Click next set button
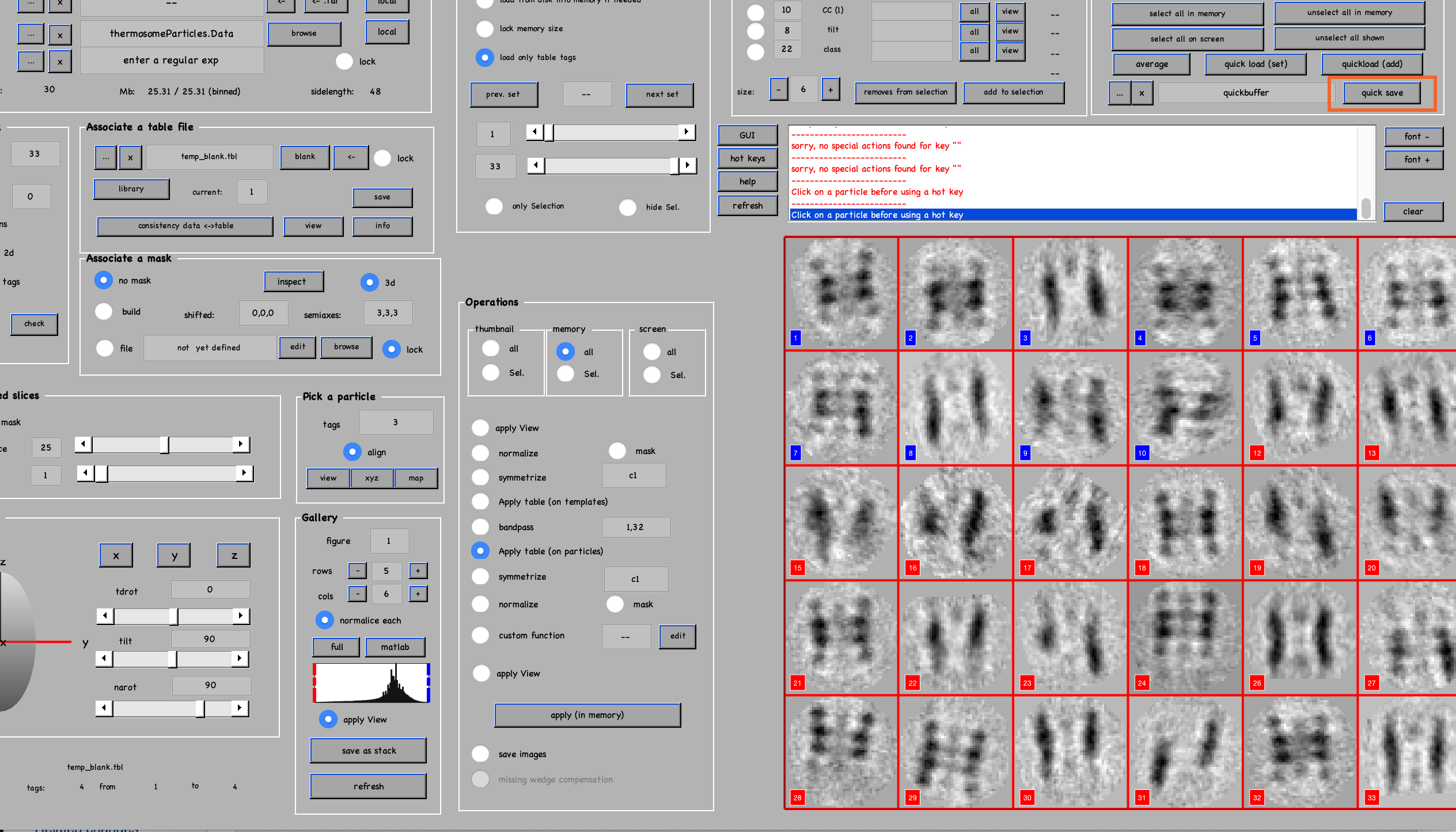The height and width of the screenshot is (832, 1456). click(x=661, y=94)
